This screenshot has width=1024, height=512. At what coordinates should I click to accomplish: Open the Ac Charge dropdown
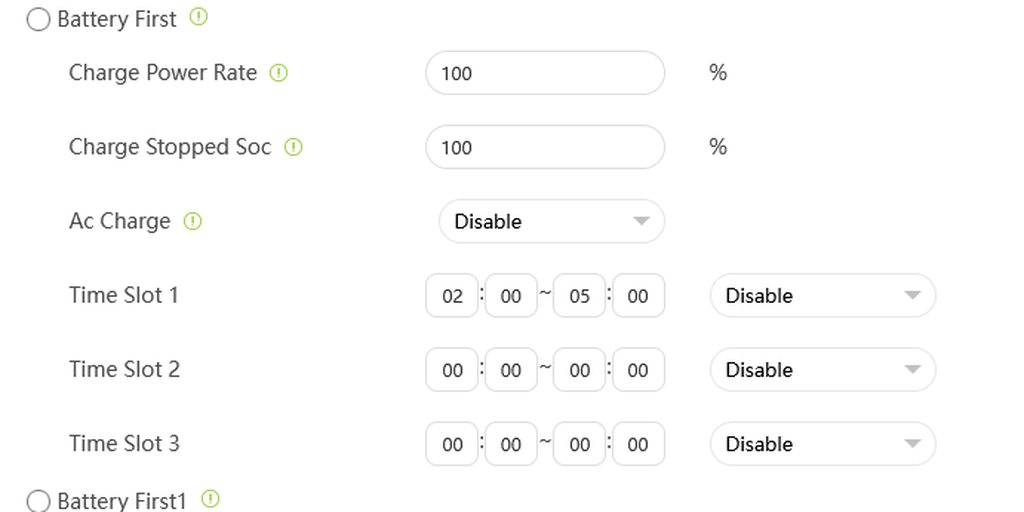point(551,221)
